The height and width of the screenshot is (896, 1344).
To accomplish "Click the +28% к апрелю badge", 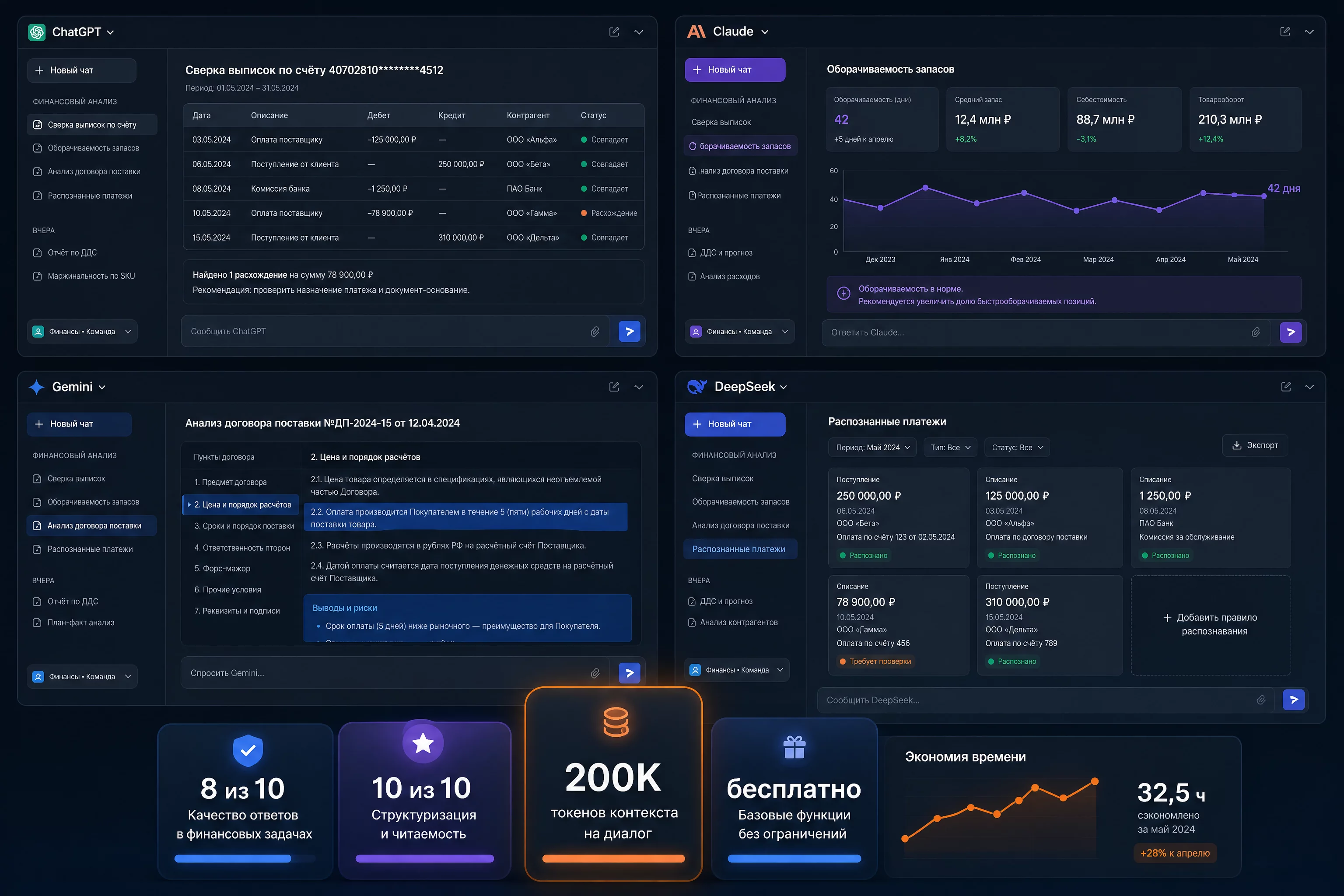I will coord(1175,853).
